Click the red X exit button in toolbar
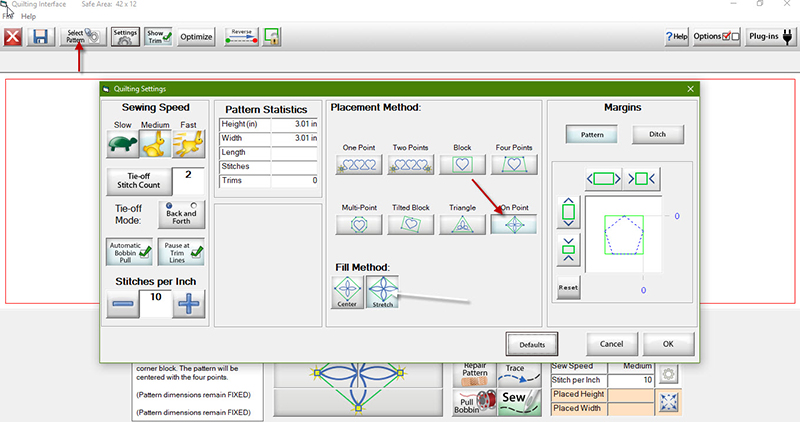Viewport: 800px width, 422px height. [13, 37]
